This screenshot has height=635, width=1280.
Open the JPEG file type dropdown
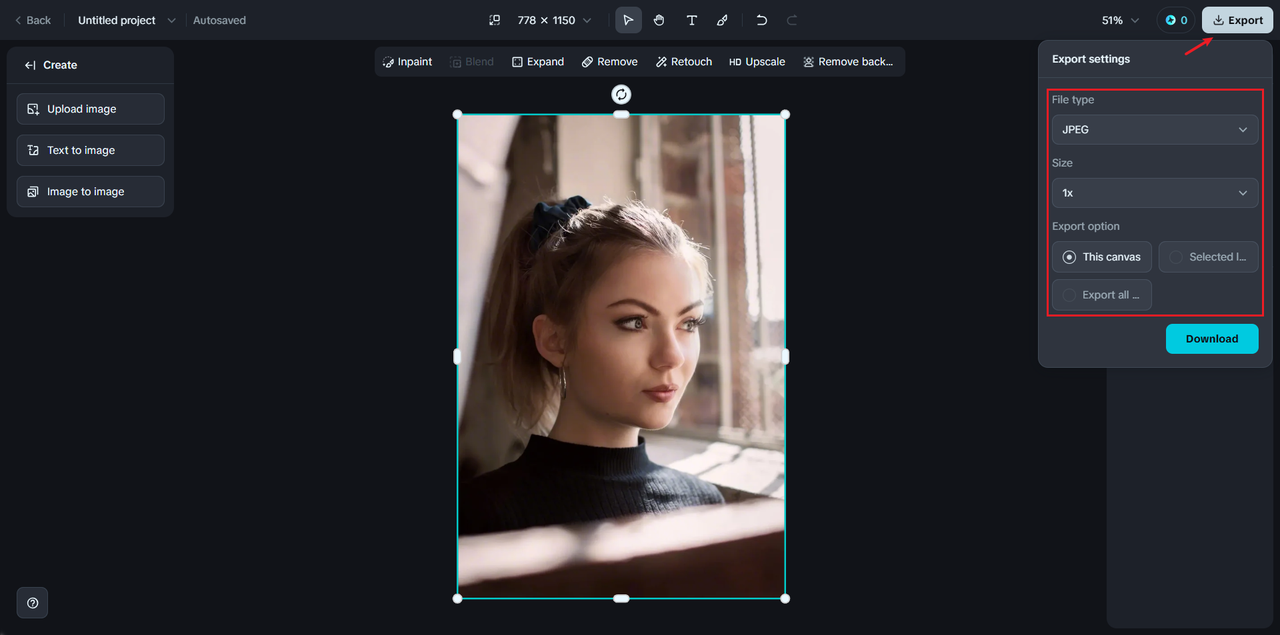pos(1155,130)
